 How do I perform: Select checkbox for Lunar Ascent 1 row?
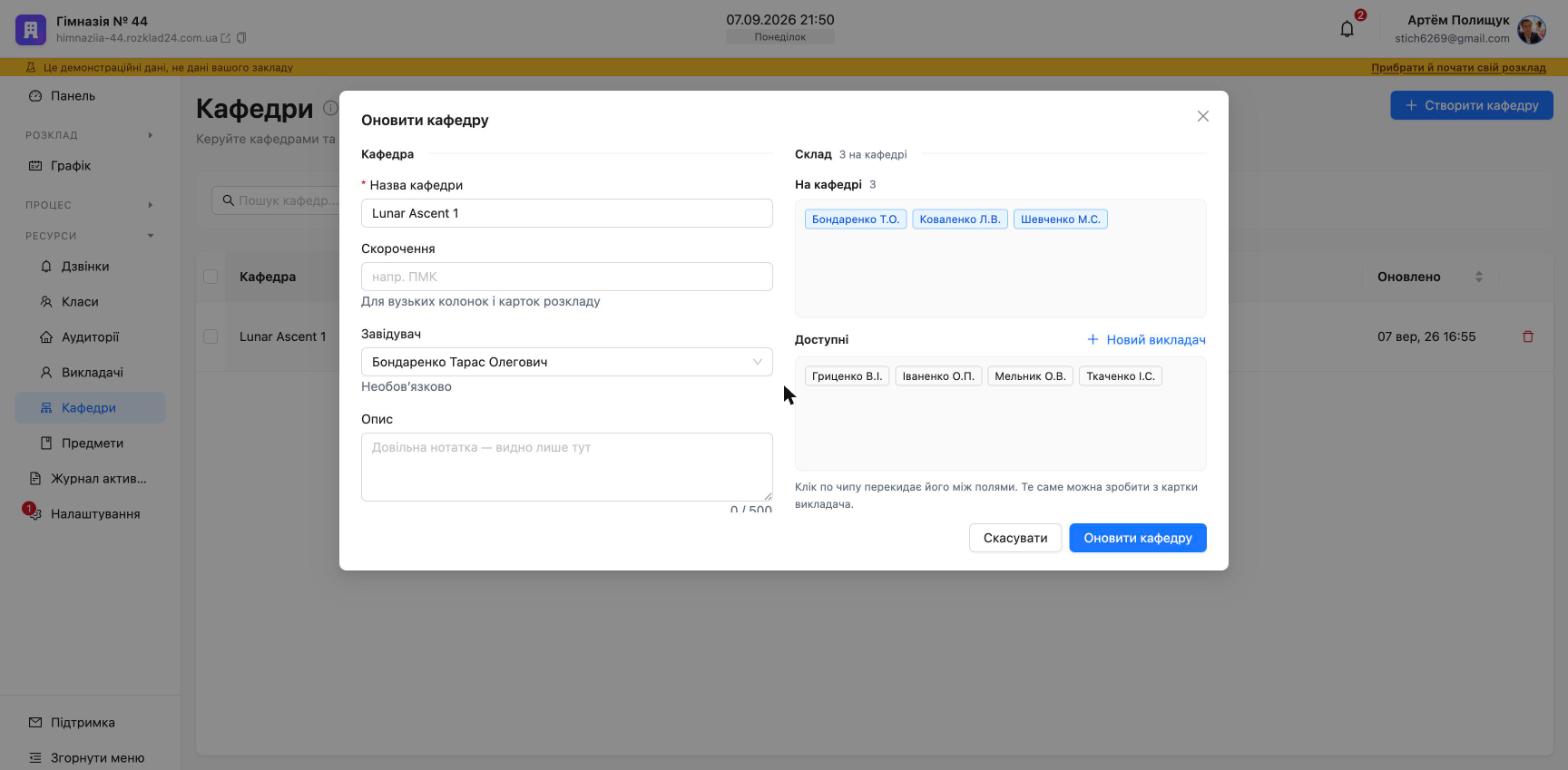(210, 337)
